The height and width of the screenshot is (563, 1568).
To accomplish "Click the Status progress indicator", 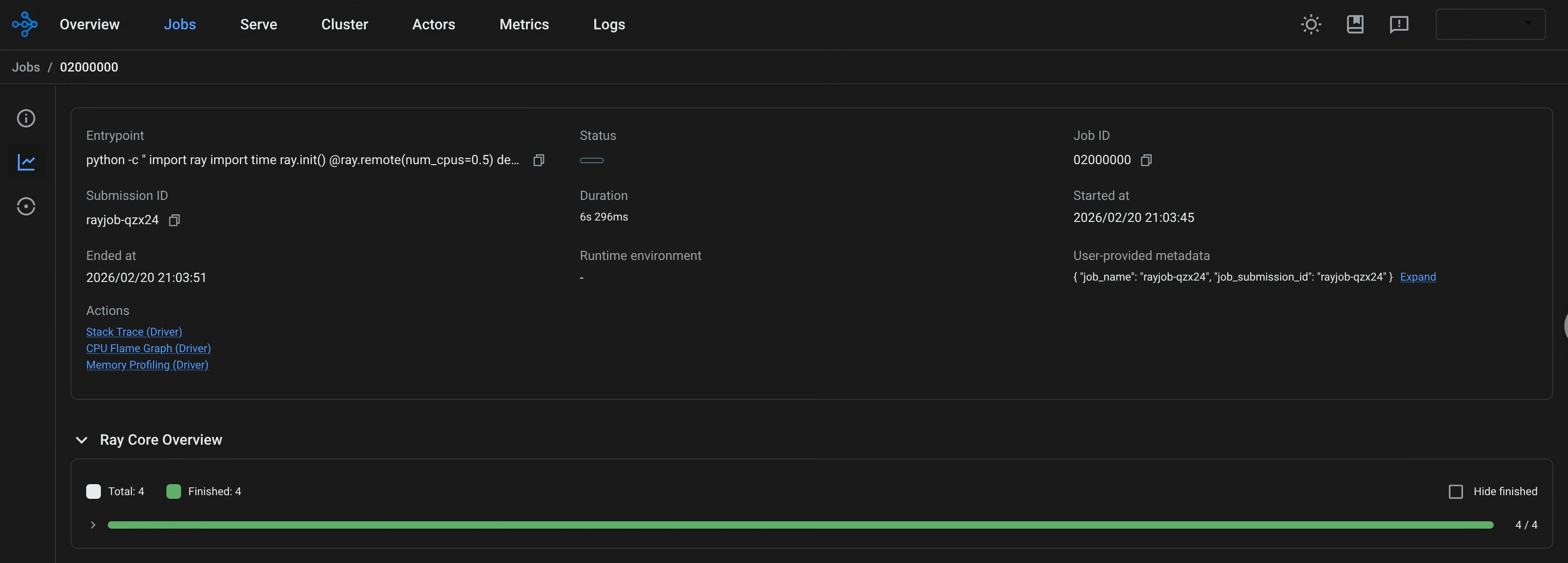I will coord(592,160).
